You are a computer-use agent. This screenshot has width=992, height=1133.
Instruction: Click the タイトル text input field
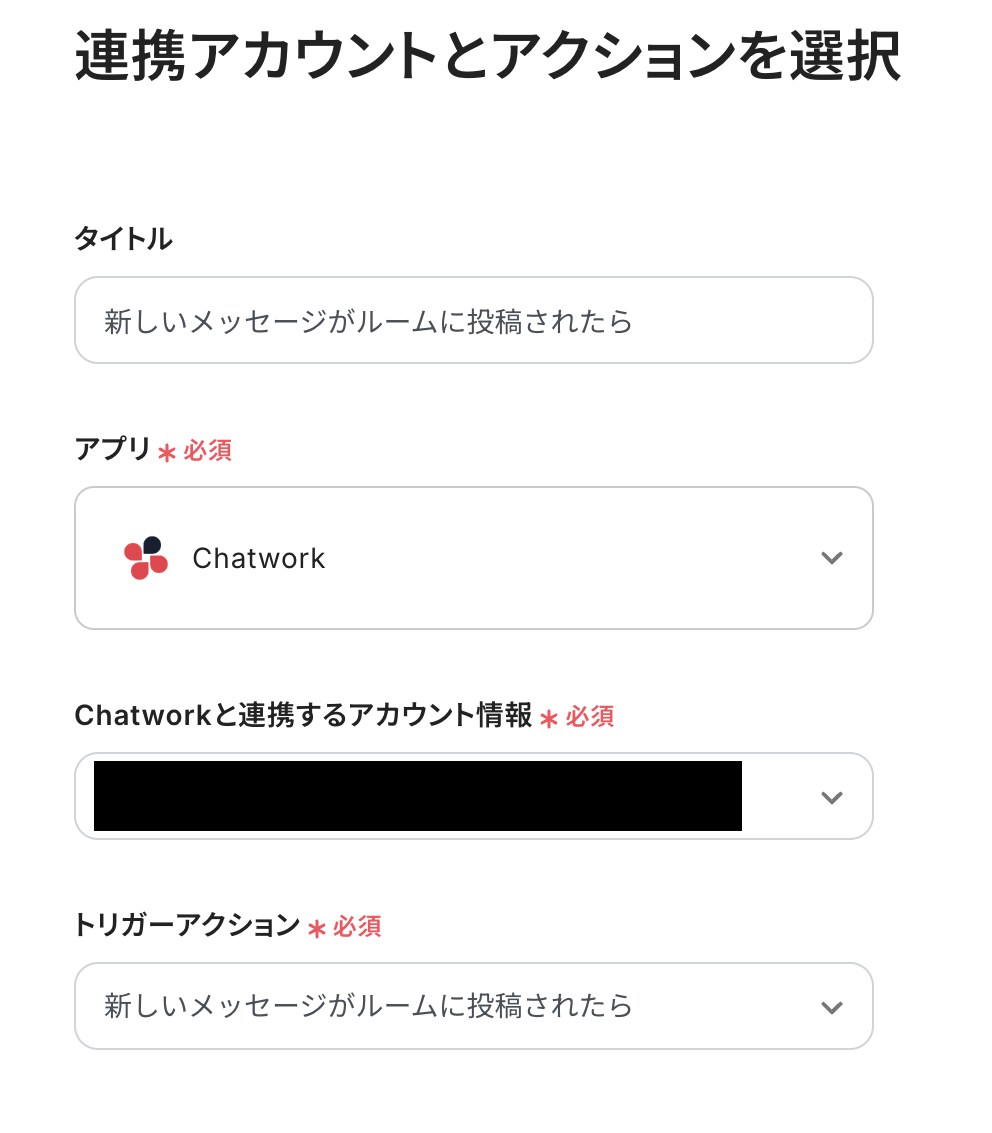coord(473,321)
